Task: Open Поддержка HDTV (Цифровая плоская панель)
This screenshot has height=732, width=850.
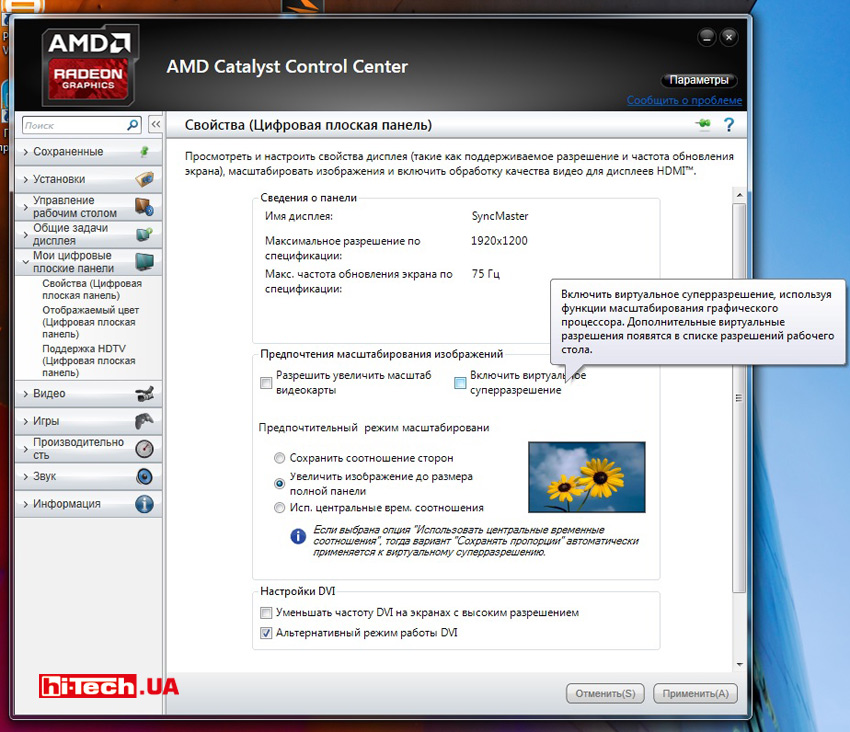Action: point(90,360)
